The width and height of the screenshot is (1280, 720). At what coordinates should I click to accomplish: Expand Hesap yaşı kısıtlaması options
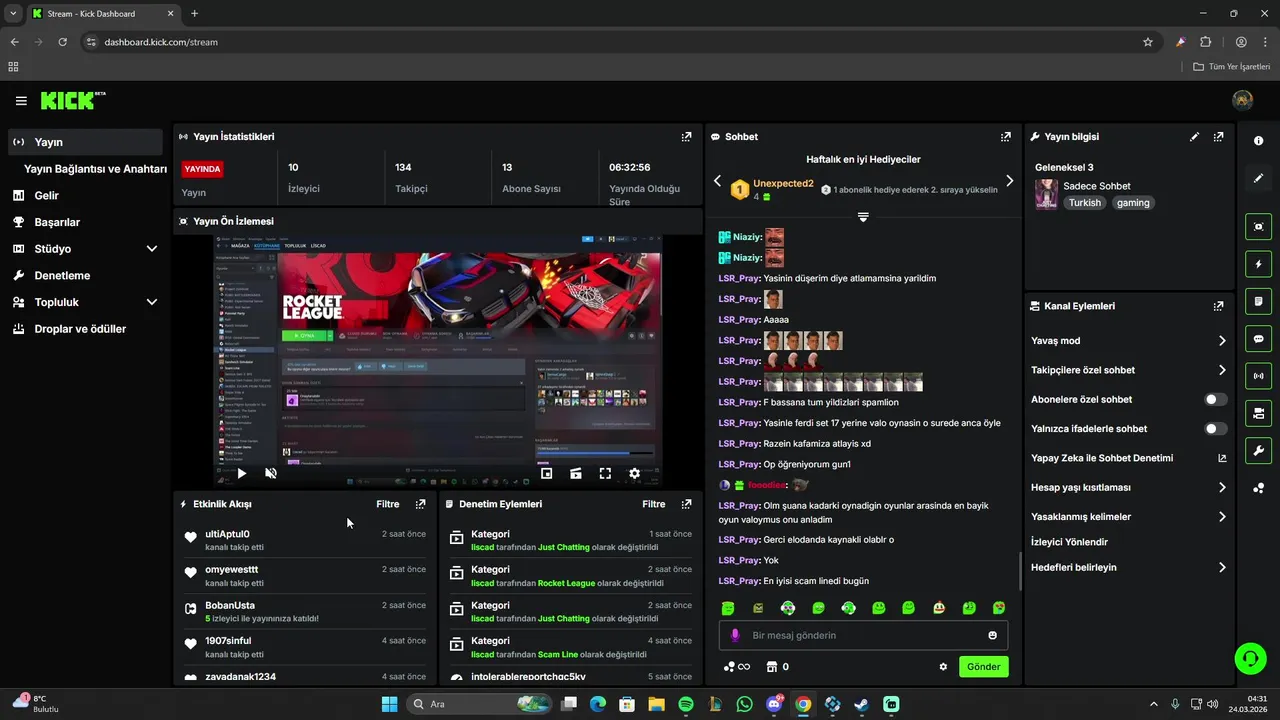[1222, 488]
